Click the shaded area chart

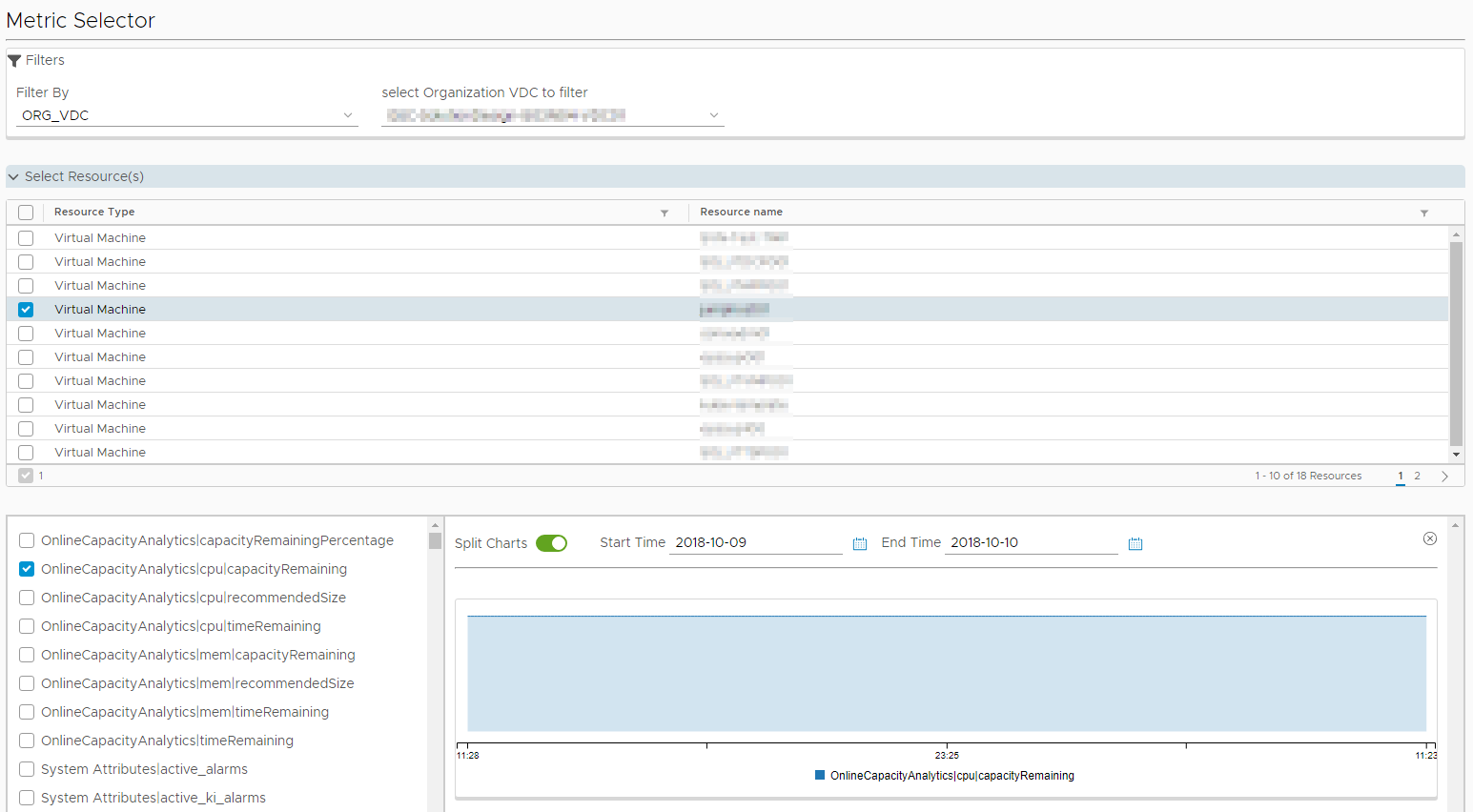947,674
